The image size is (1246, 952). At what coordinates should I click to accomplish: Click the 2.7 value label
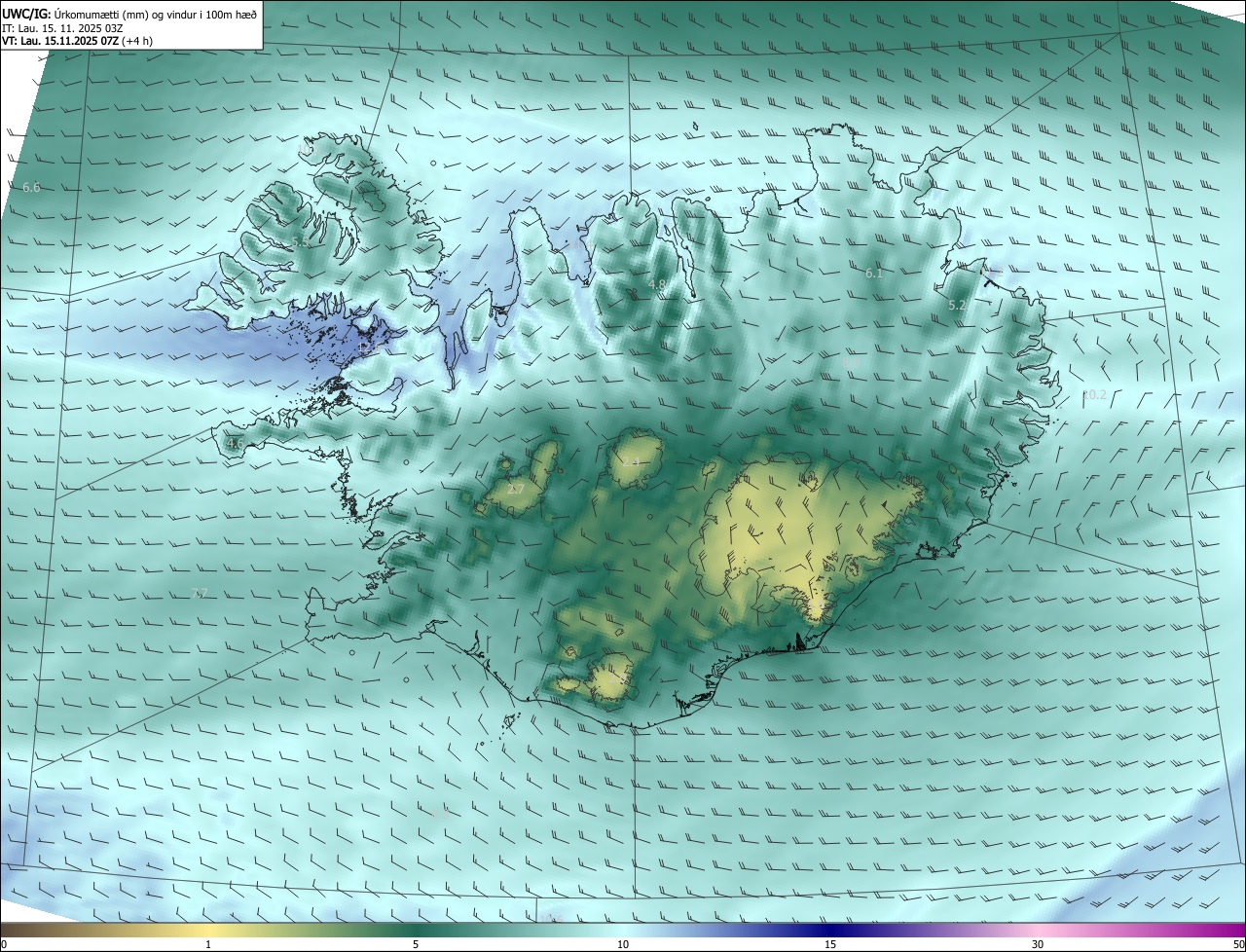point(516,490)
